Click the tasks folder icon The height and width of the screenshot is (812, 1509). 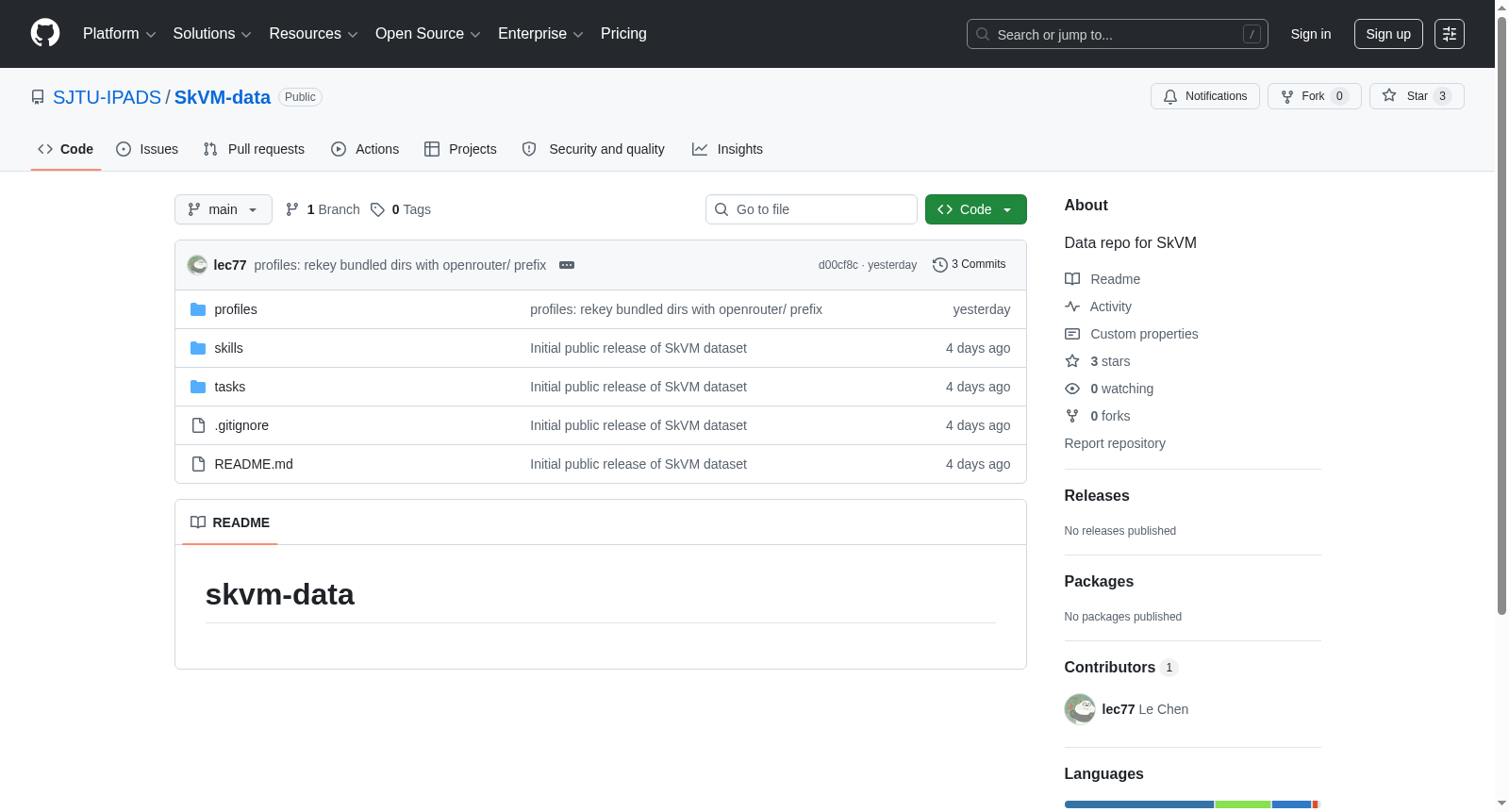[198, 387]
